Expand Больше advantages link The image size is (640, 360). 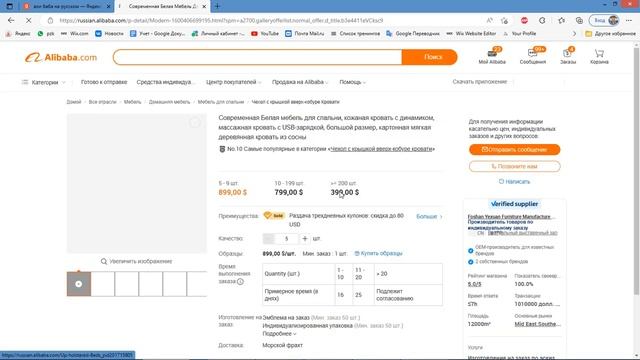coord(429,216)
